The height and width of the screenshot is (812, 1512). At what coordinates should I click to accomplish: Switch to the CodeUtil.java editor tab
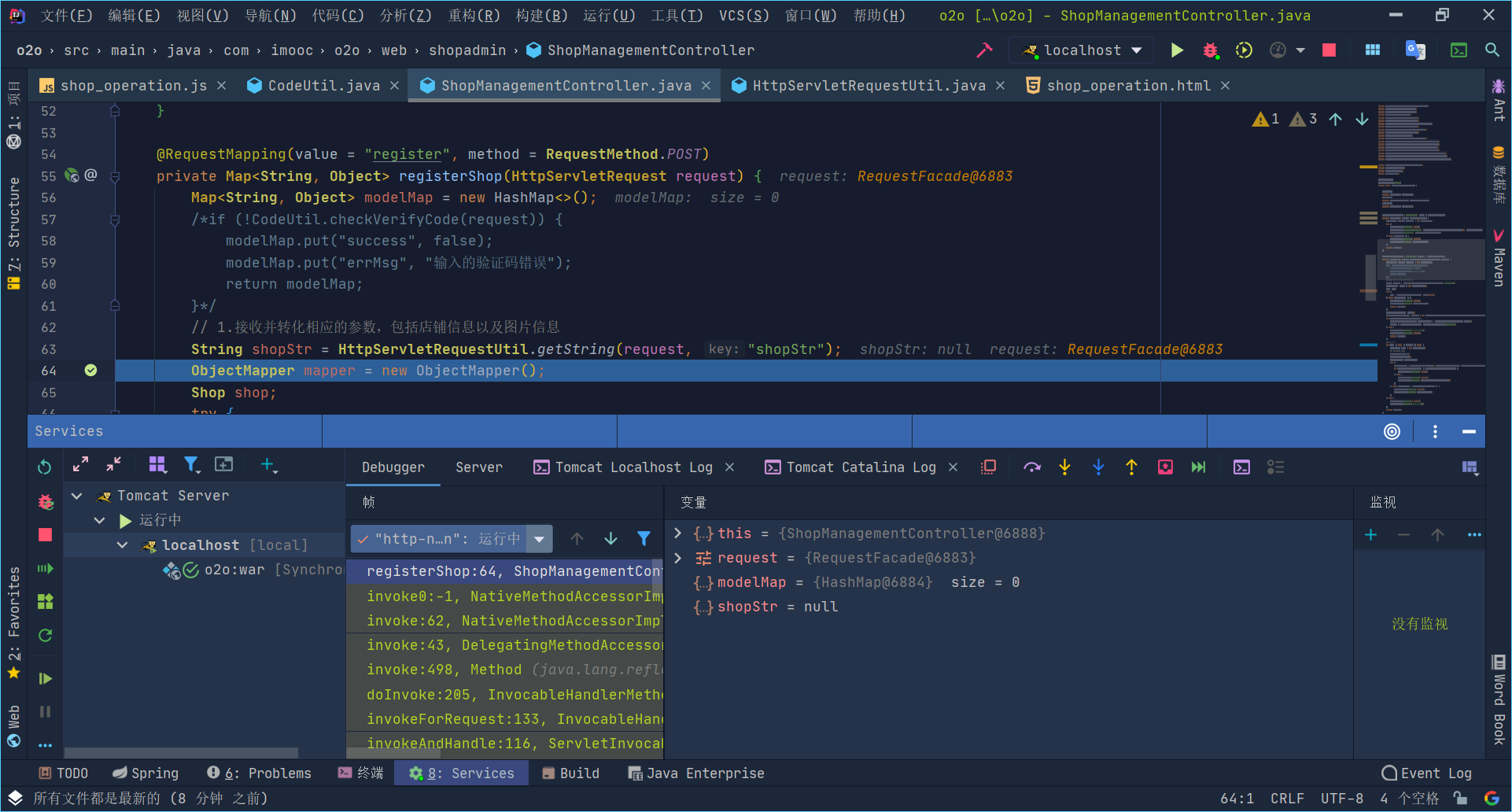(x=323, y=86)
